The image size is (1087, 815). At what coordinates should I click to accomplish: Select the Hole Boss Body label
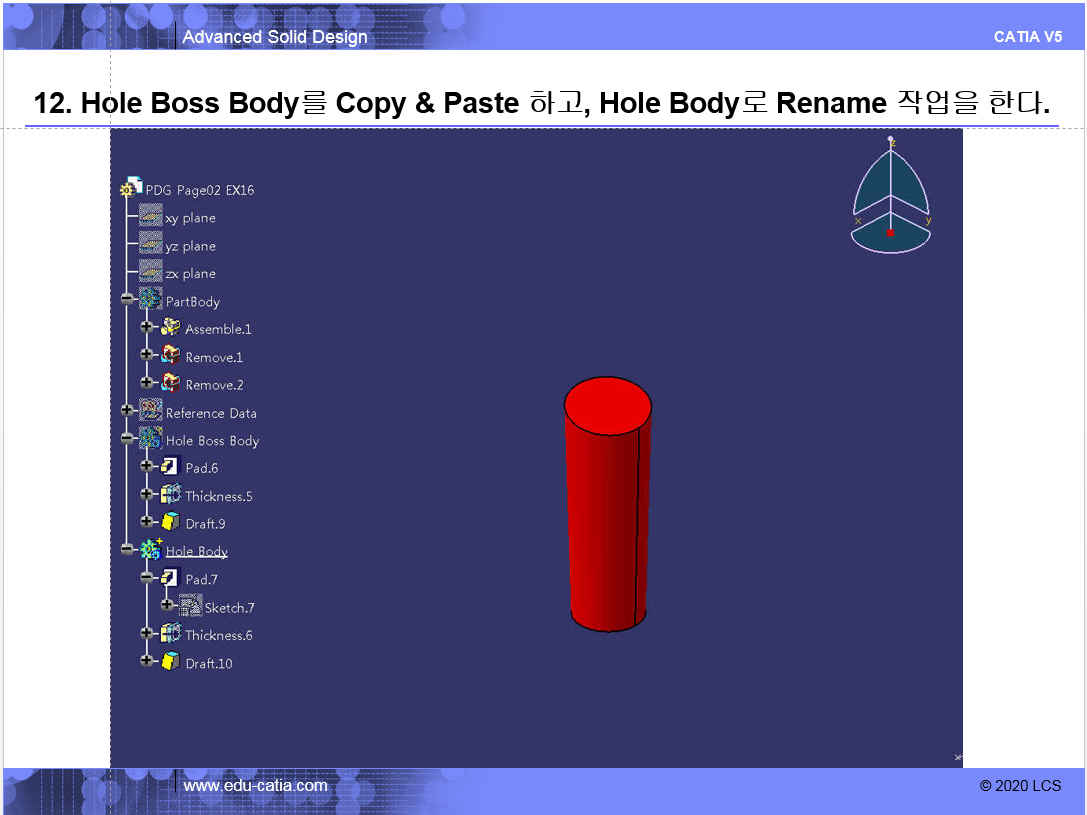pyautogui.click(x=212, y=440)
